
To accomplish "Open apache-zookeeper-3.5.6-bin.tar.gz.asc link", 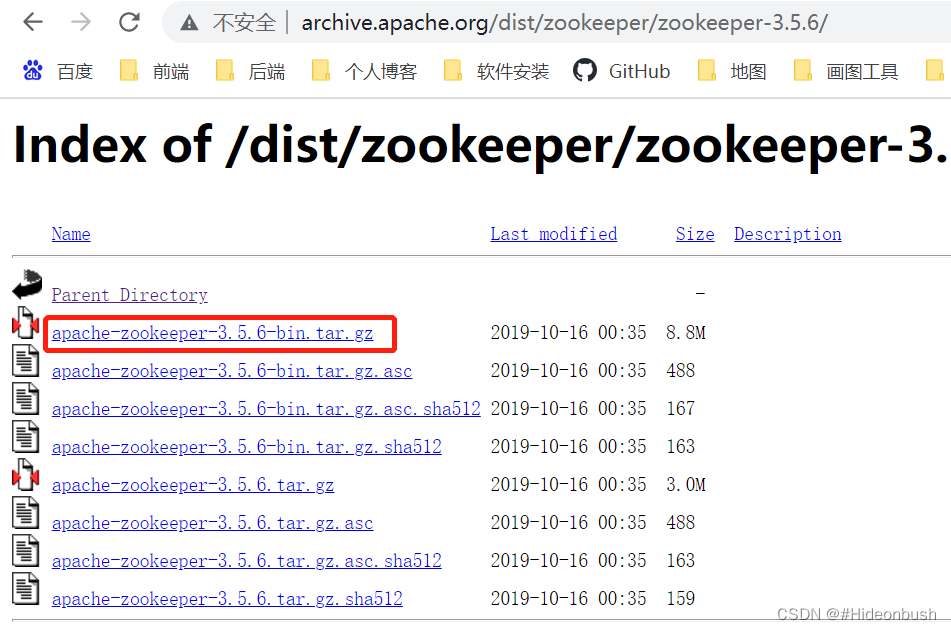I will point(232,371).
